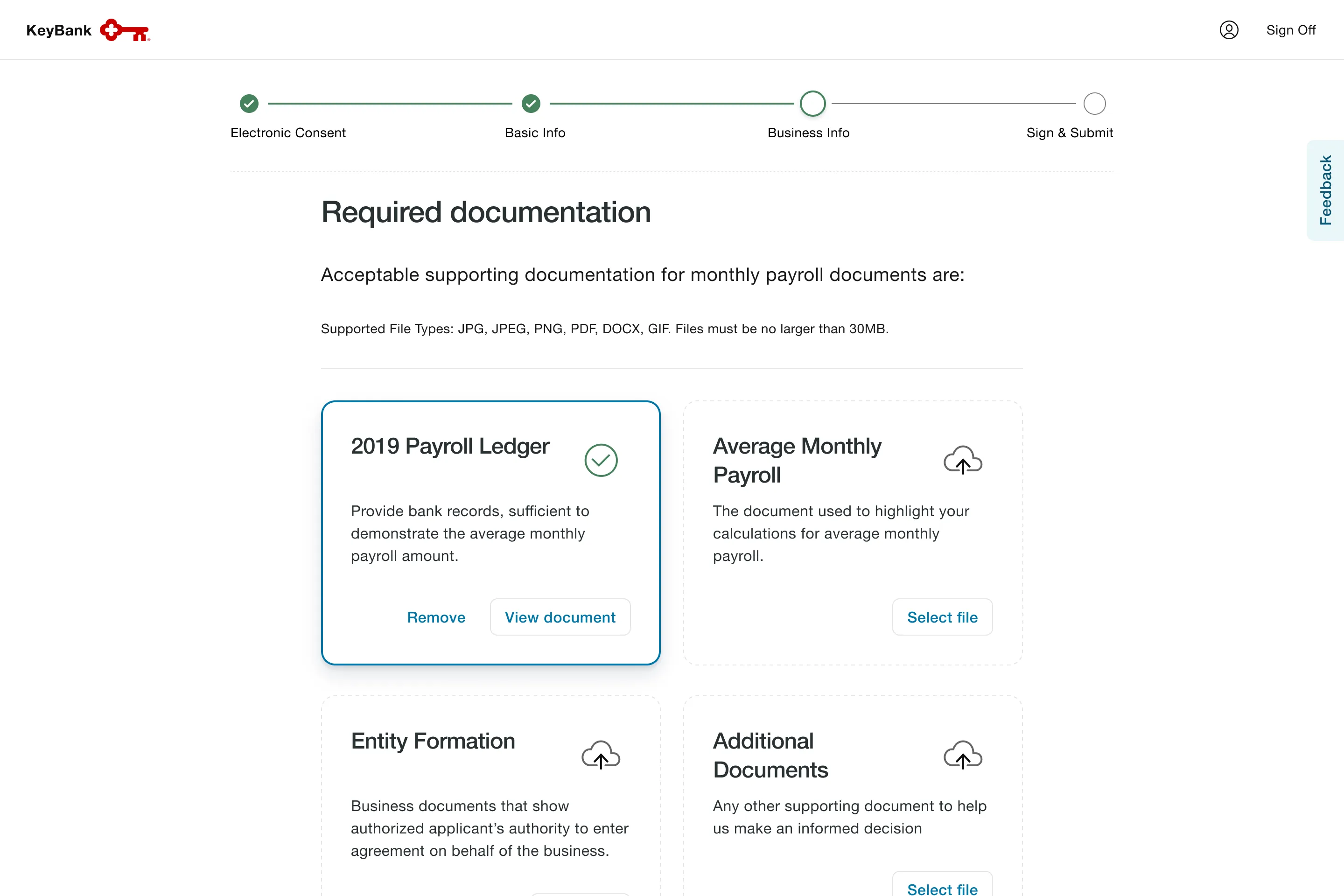Image resolution: width=1344 pixels, height=896 pixels.
Task: Click the 'Acceptable supporting documentation' sentence
Action: (642, 275)
